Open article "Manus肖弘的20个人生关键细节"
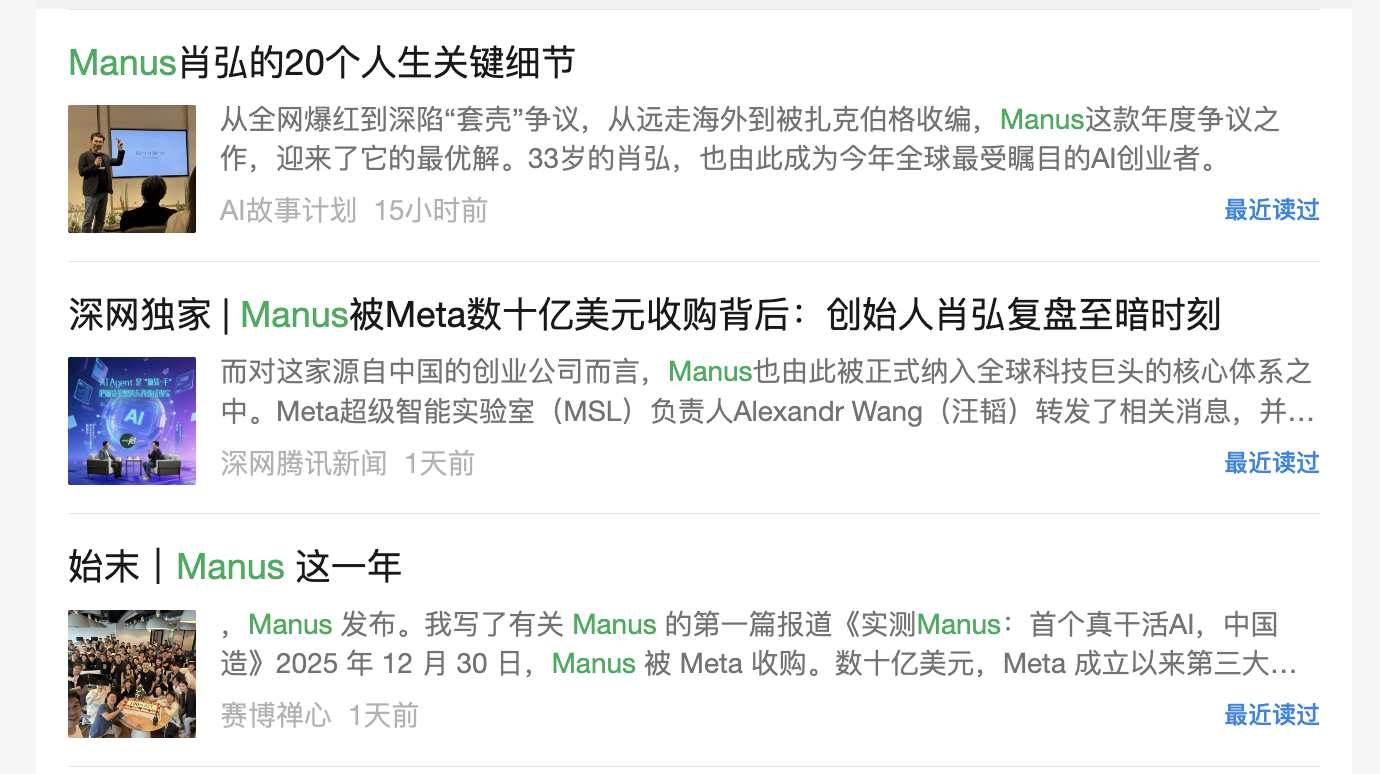 (322, 62)
